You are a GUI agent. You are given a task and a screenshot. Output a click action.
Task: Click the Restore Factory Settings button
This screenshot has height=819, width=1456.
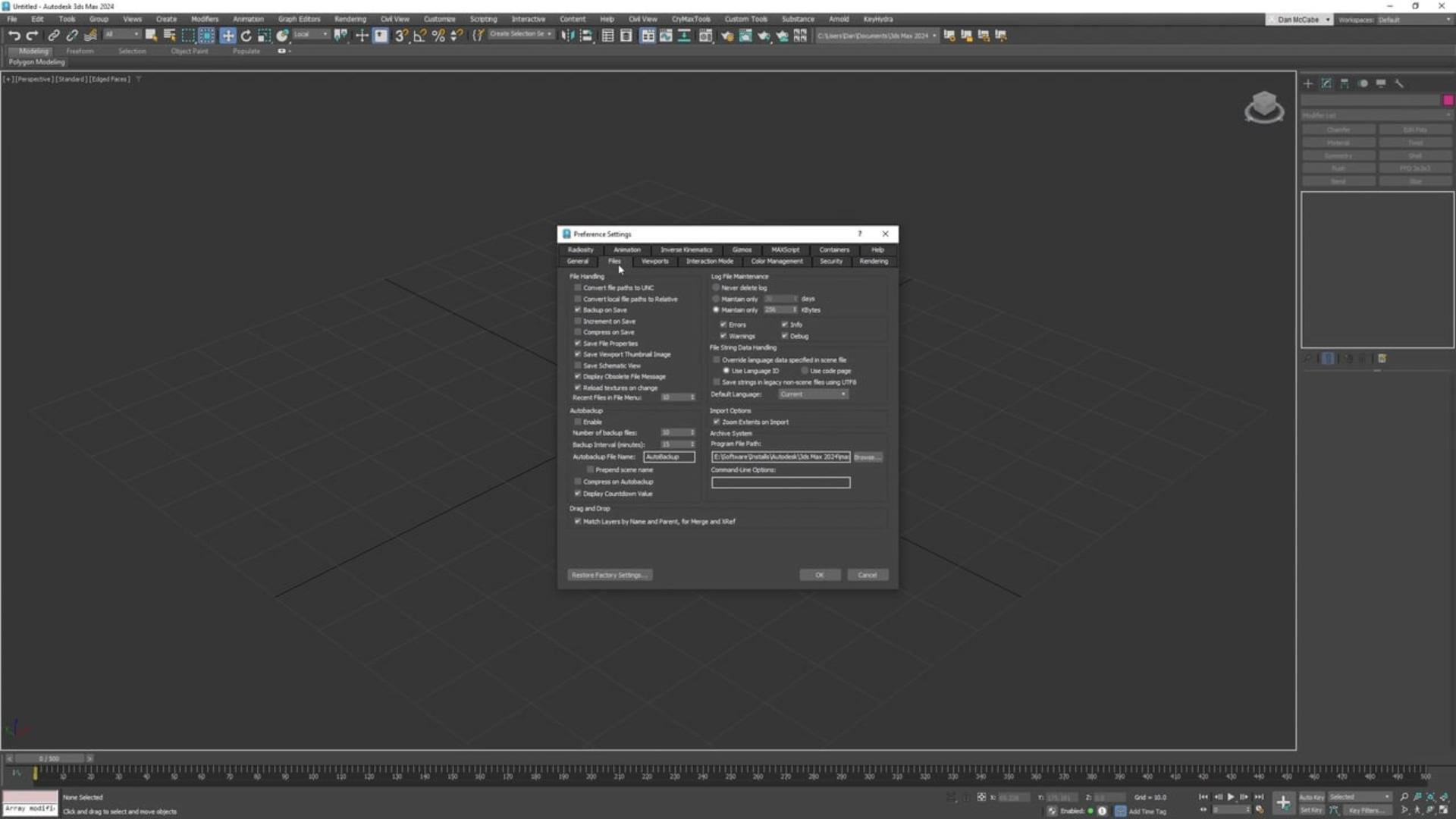tap(609, 576)
